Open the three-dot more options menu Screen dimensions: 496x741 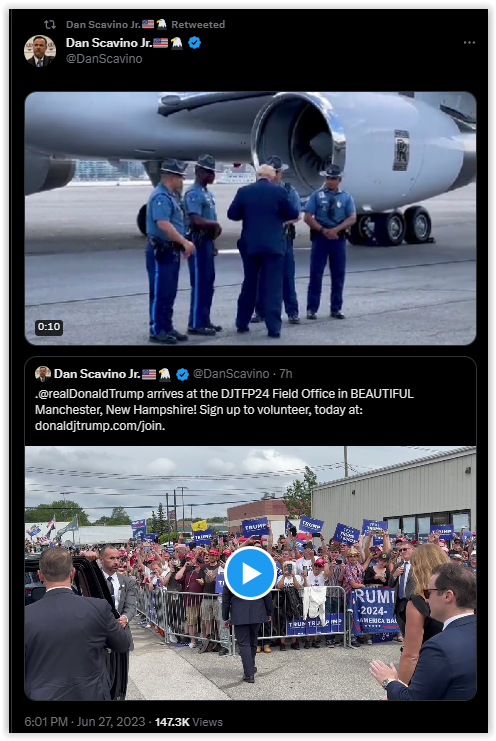point(469,43)
